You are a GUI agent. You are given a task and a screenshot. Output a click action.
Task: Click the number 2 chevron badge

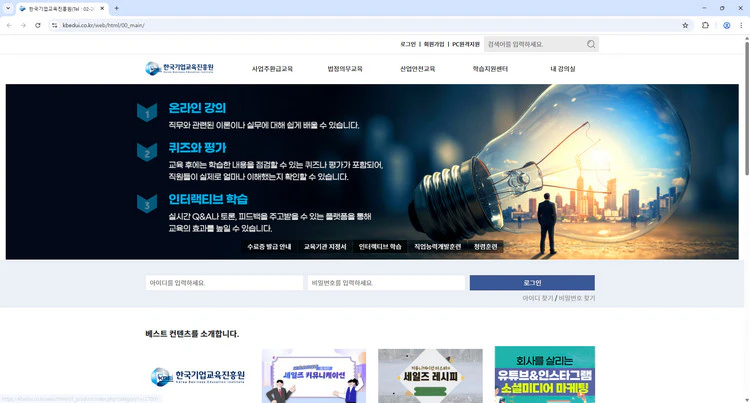pyautogui.click(x=147, y=152)
